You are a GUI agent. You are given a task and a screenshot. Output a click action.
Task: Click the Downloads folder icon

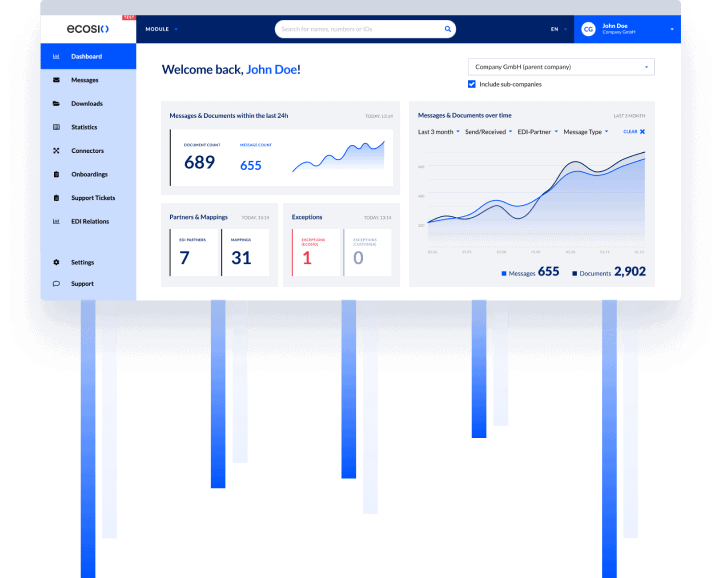coord(56,103)
